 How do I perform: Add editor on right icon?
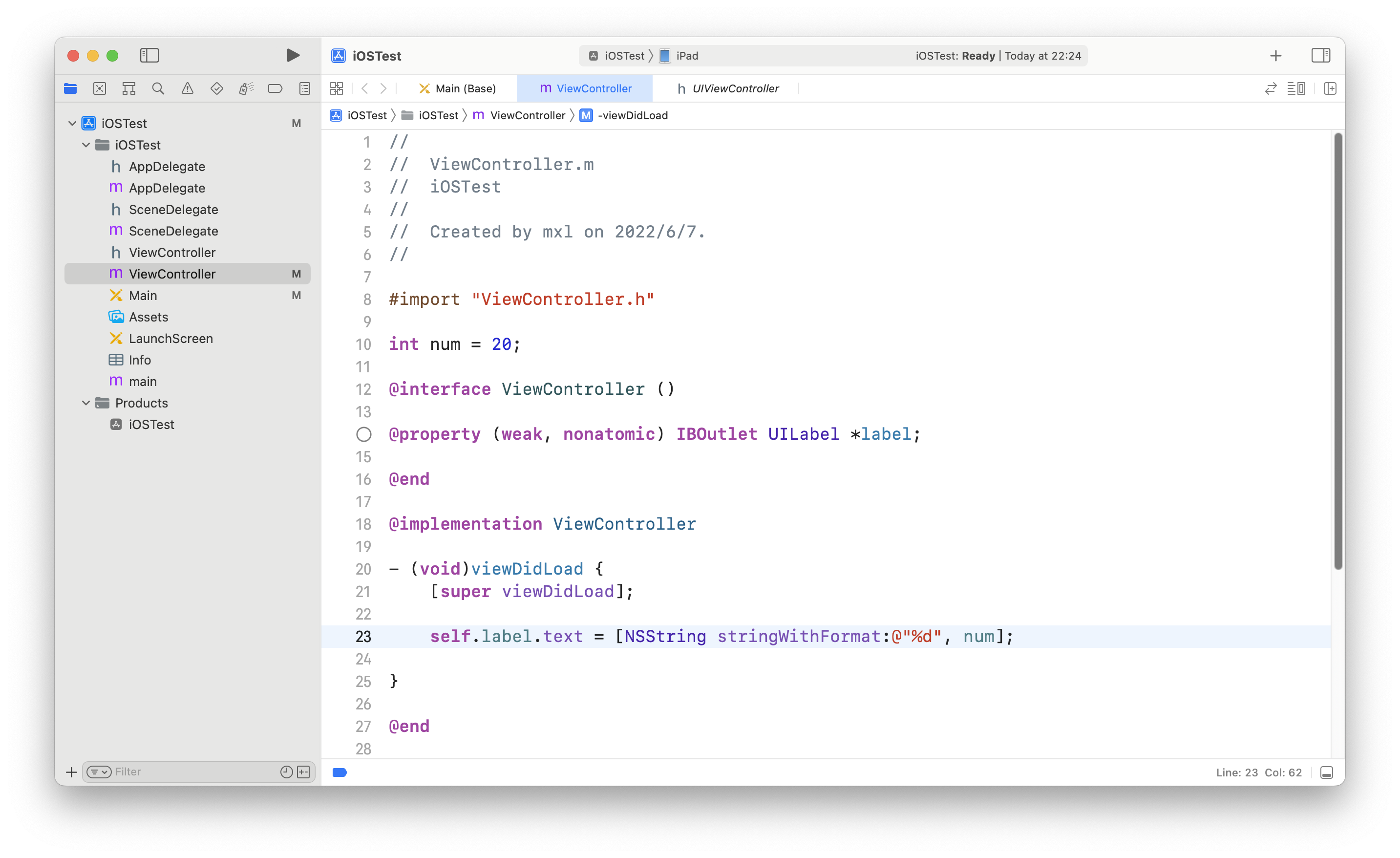click(x=1330, y=88)
